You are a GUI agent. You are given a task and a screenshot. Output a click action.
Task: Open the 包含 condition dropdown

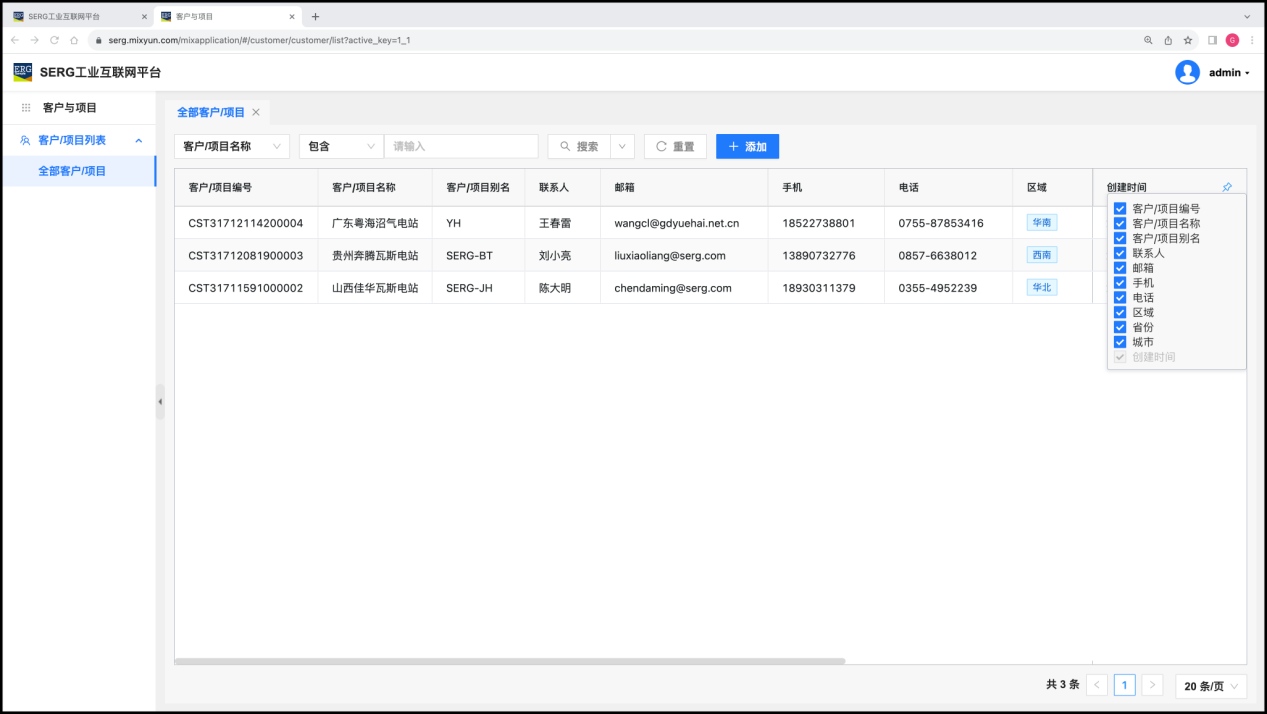341,146
